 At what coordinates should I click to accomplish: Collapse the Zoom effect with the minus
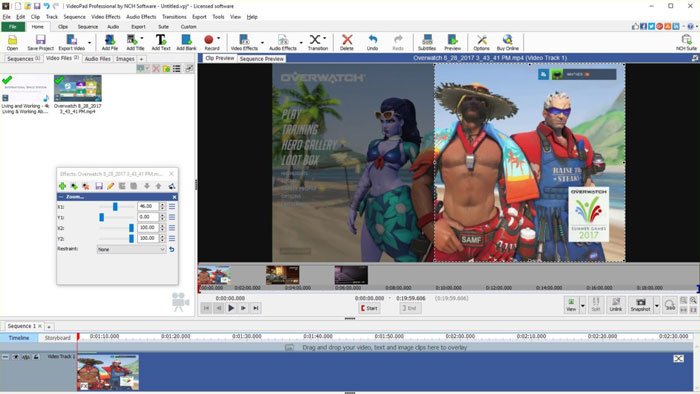pyautogui.click(x=61, y=197)
